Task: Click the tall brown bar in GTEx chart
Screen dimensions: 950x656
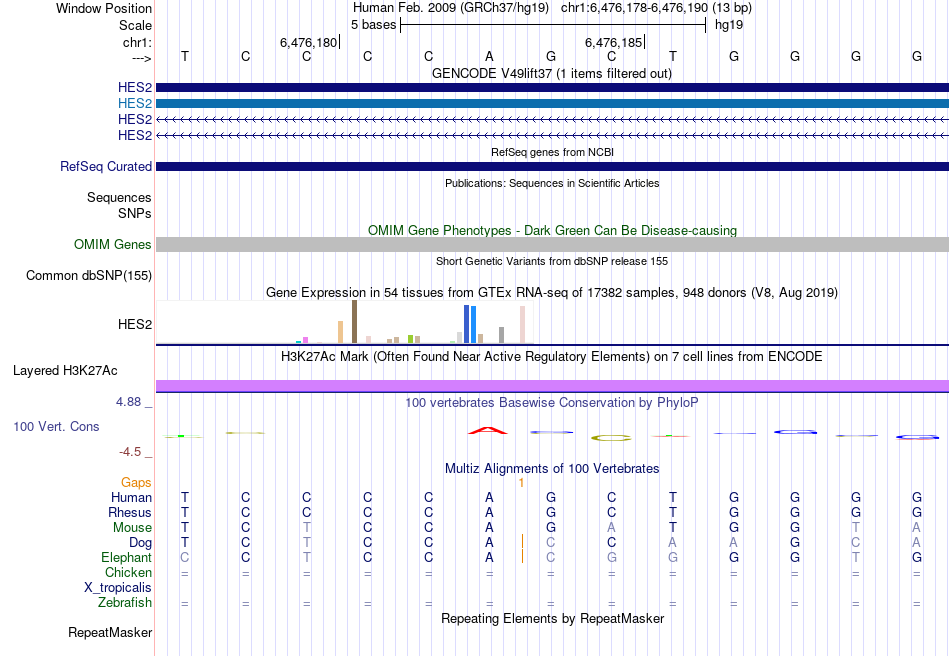Action: pos(354,322)
